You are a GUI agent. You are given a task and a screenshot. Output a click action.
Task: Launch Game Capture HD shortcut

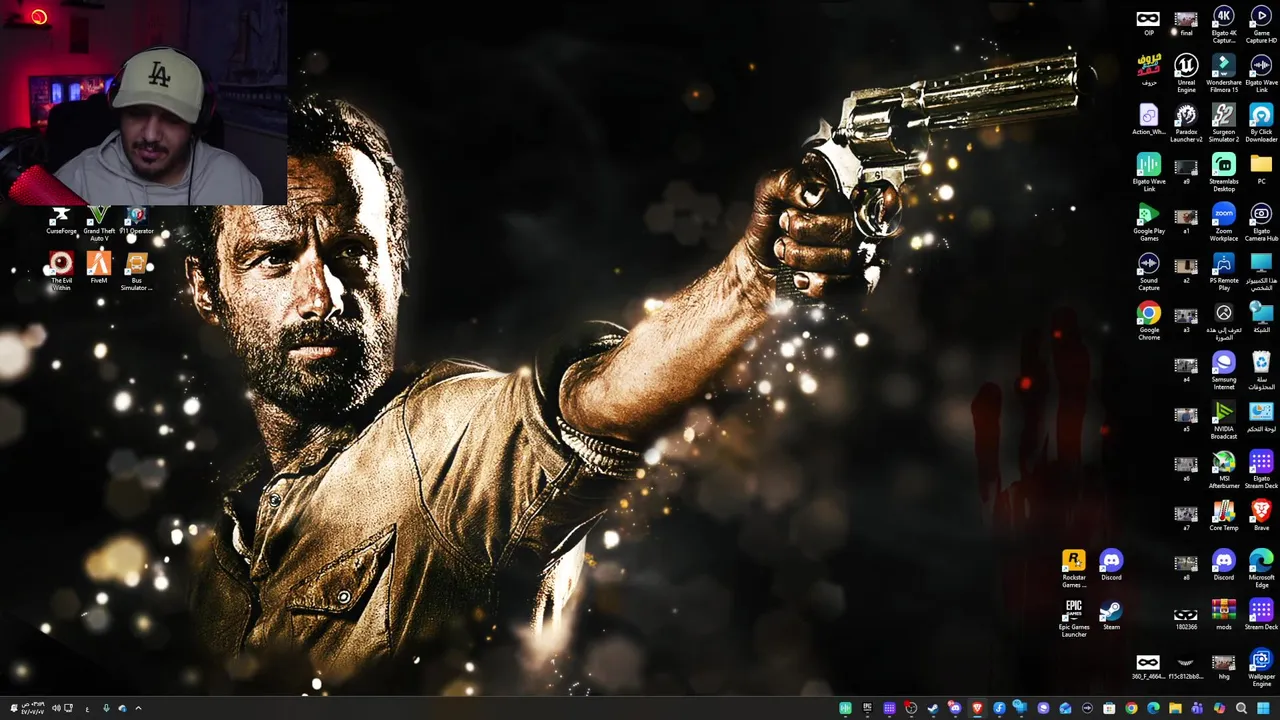pos(1261,24)
